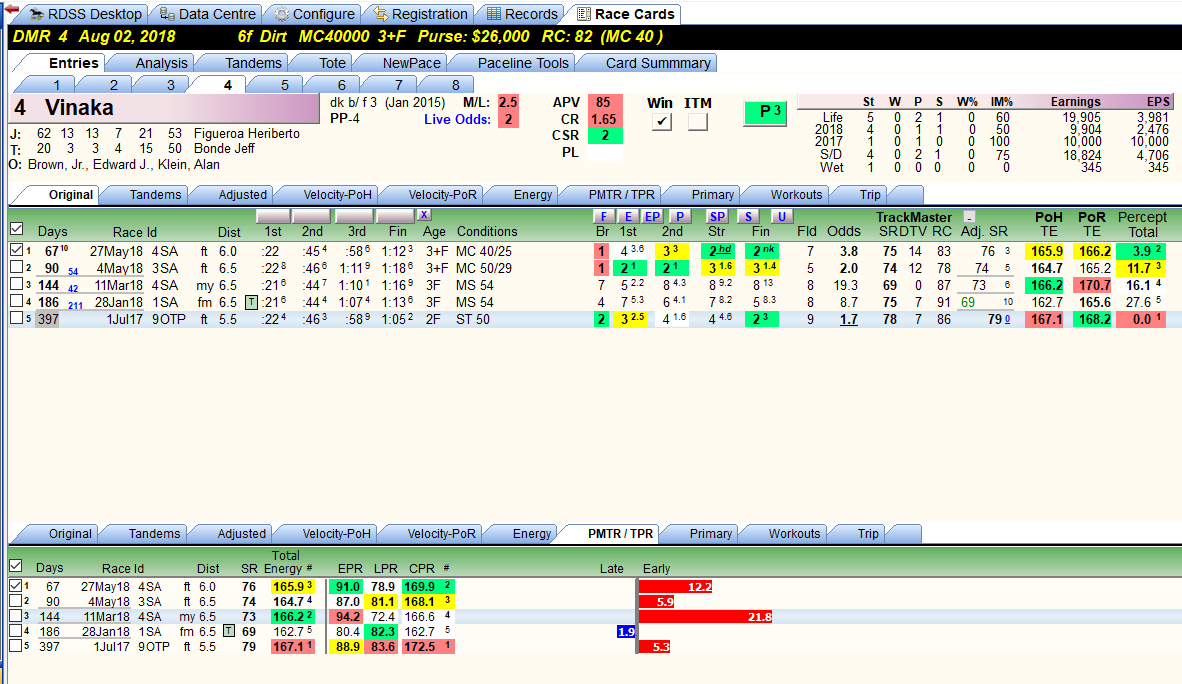Image resolution: width=1182 pixels, height=684 pixels.
Task: Open the Registration tab
Action: pos(420,14)
